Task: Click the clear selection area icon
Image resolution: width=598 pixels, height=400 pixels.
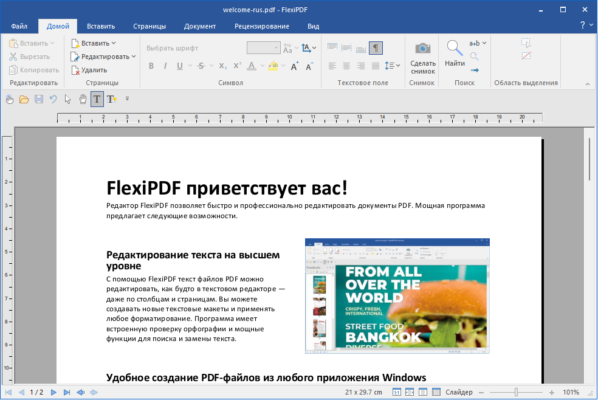Action: [x=526, y=56]
